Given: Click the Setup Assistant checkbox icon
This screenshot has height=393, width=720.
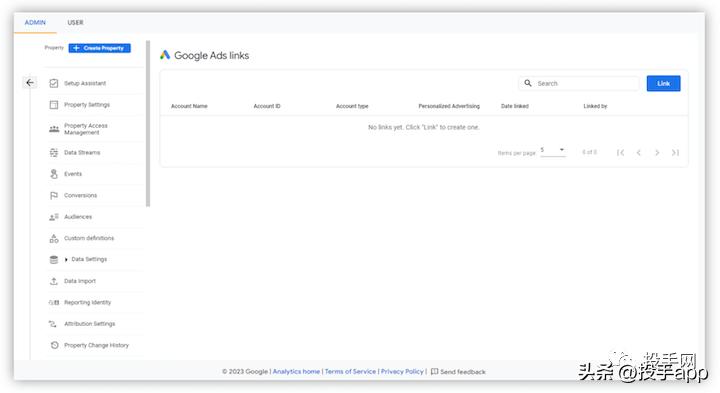Looking at the screenshot, I should 54,83.
